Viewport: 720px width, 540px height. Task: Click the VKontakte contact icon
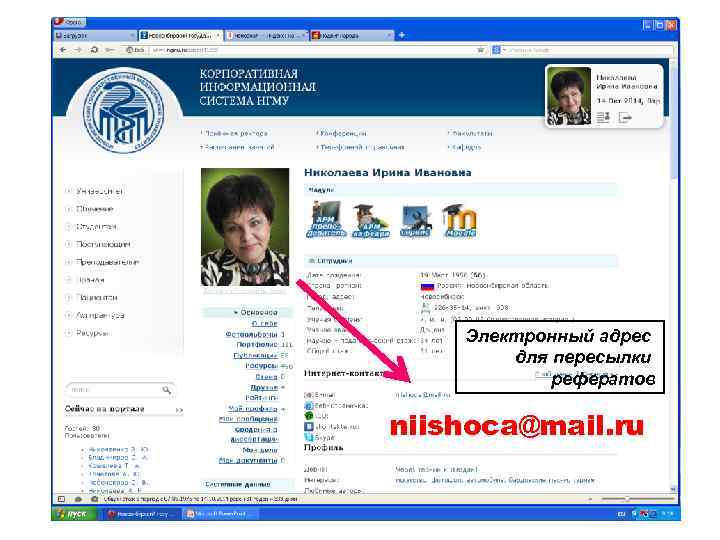tap(309, 427)
